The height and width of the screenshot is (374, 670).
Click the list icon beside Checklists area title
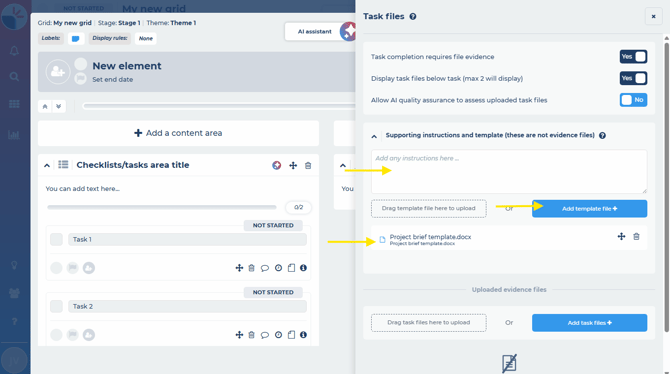coord(63,165)
